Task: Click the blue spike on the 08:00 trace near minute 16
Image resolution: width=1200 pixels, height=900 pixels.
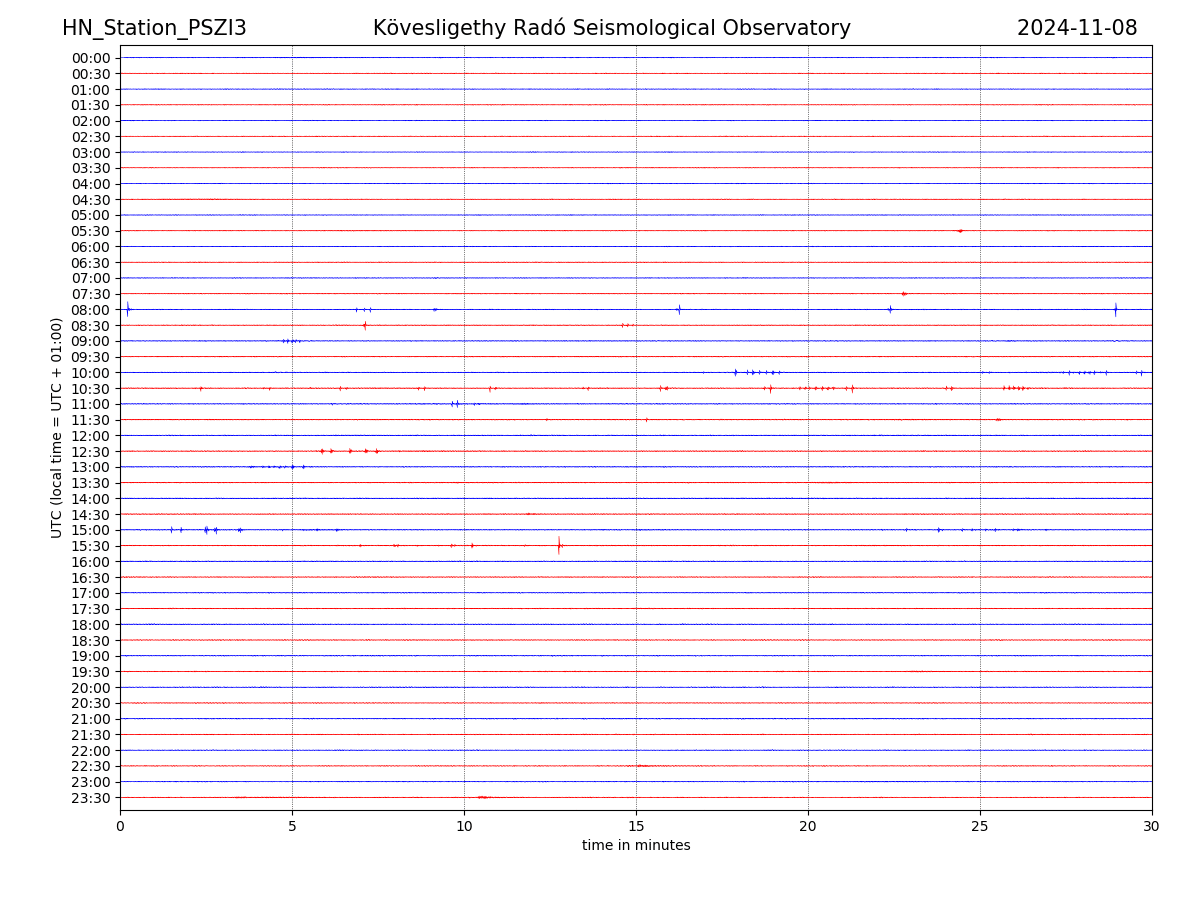Action: tap(679, 309)
